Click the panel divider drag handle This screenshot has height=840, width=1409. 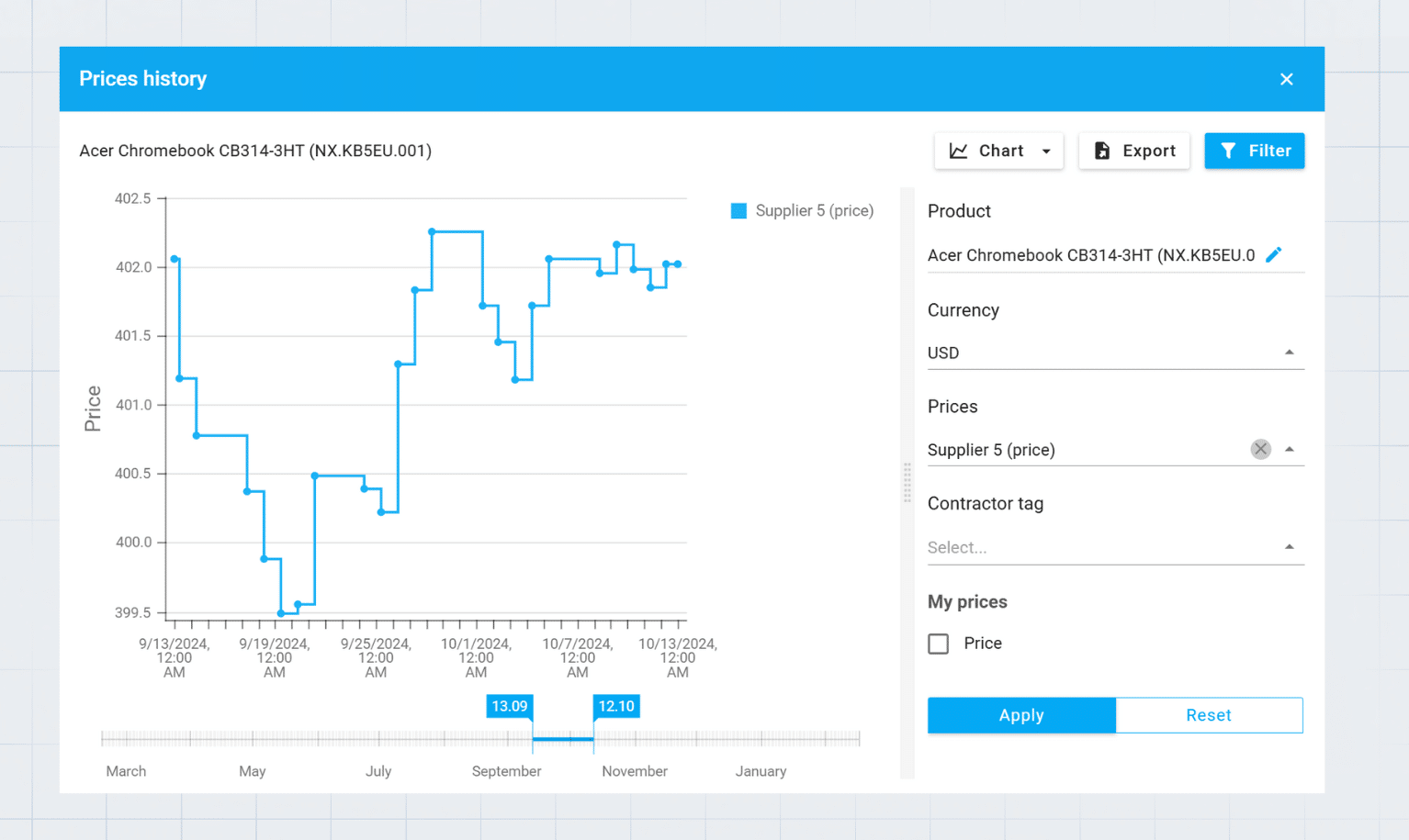click(x=907, y=483)
